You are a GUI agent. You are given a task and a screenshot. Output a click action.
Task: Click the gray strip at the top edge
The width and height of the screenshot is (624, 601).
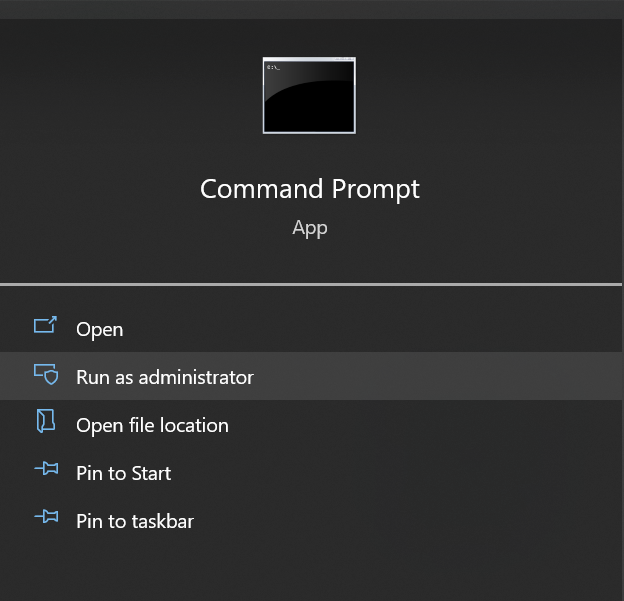click(312, 9)
